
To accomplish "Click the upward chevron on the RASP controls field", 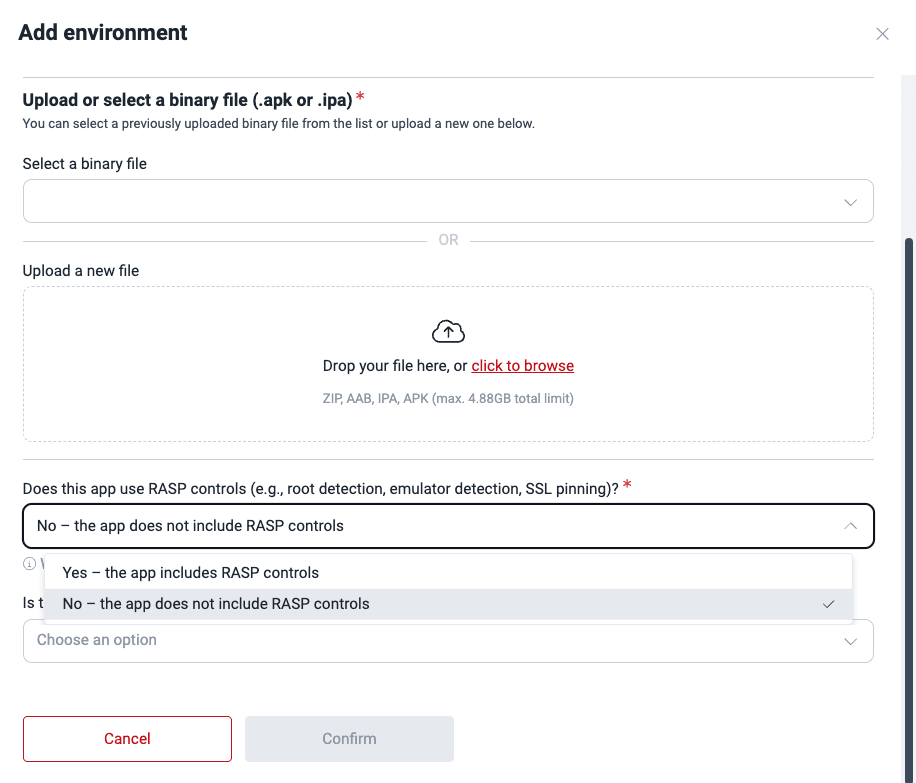I will pyautogui.click(x=850, y=525).
